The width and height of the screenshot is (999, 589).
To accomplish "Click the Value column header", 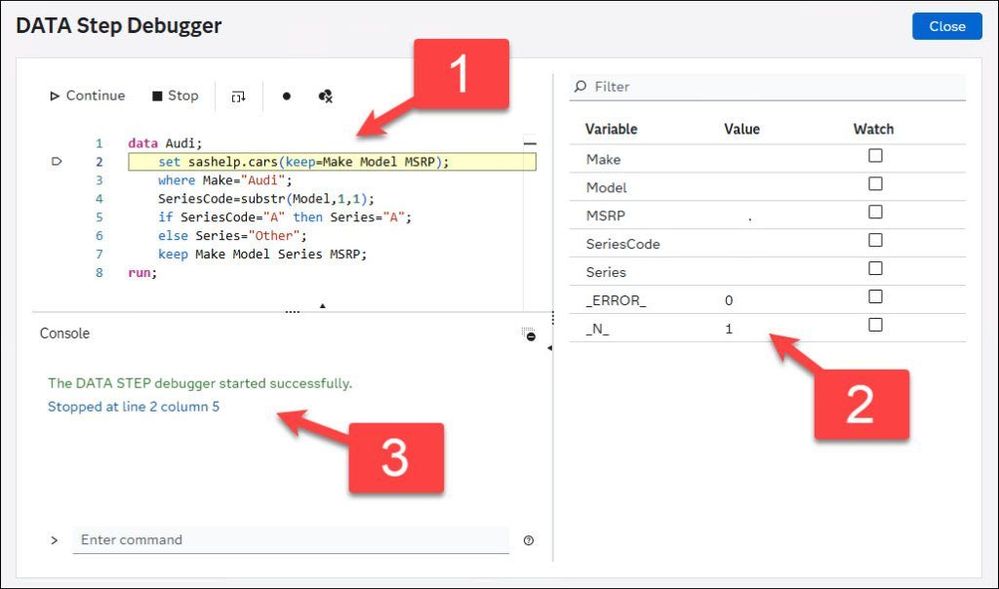I will (742, 129).
